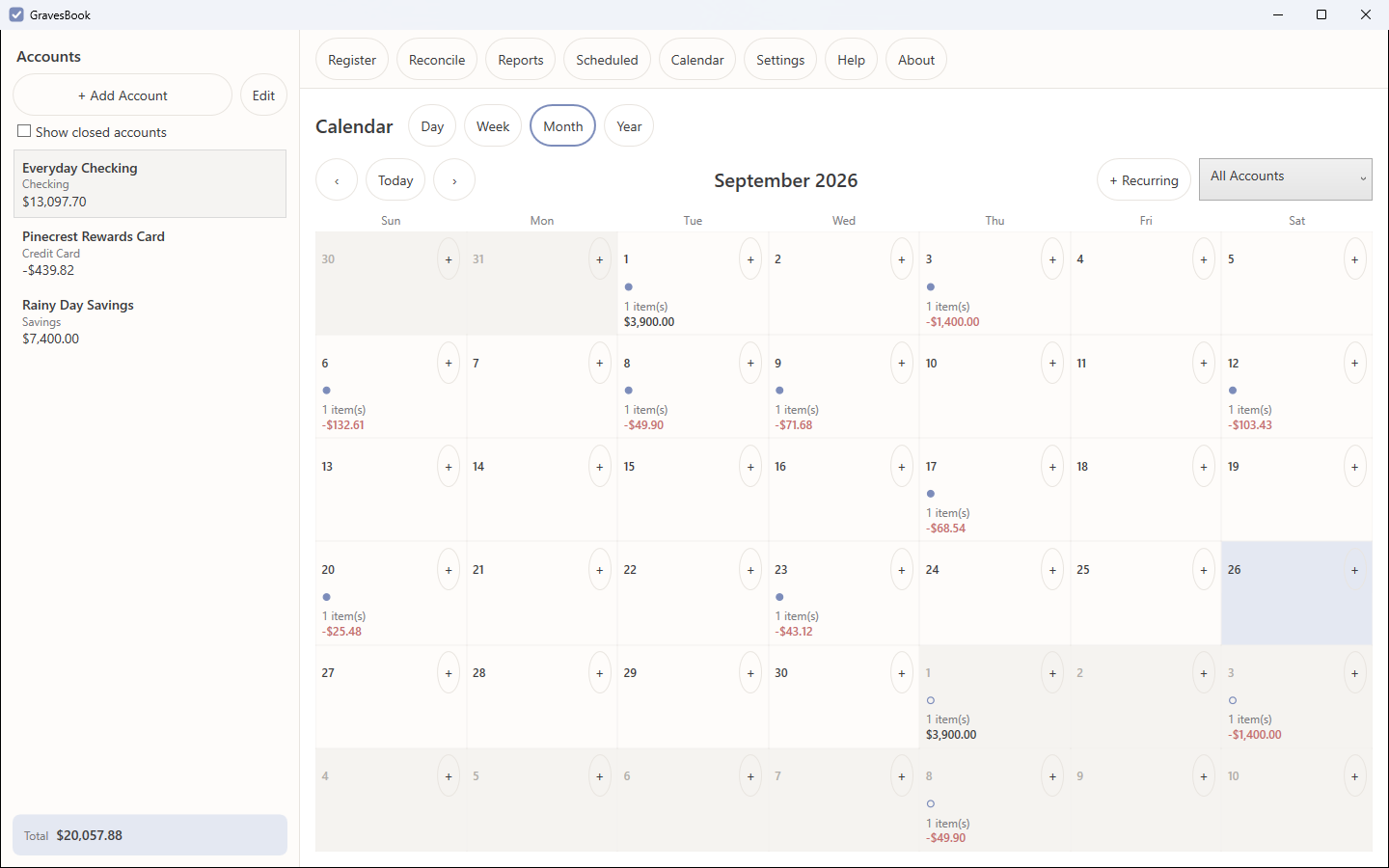Switch to the Year view
This screenshot has width=1389, height=868.
[629, 126]
